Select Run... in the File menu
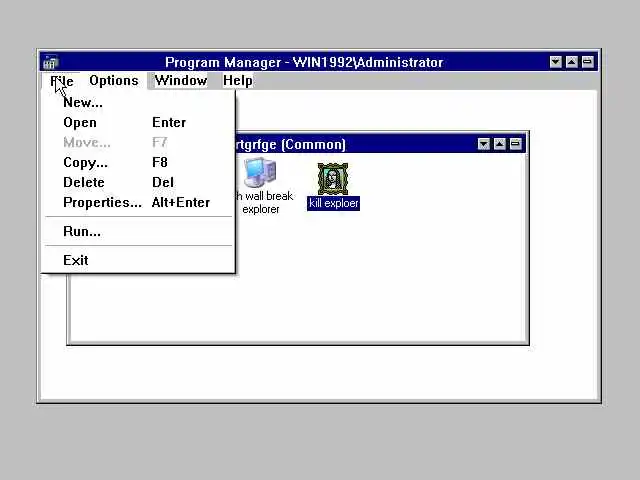This screenshot has height=480, width=640. coord(138,231)
